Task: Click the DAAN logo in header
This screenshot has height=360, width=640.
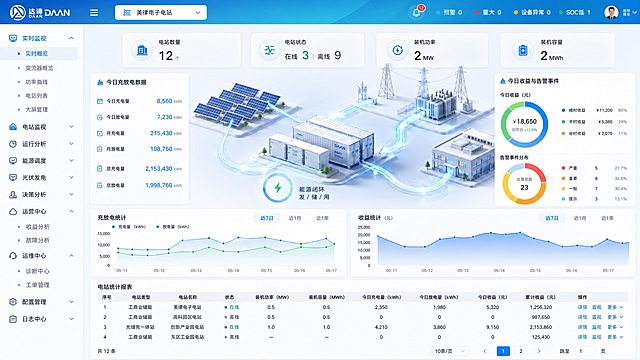Action: [40, 12]
